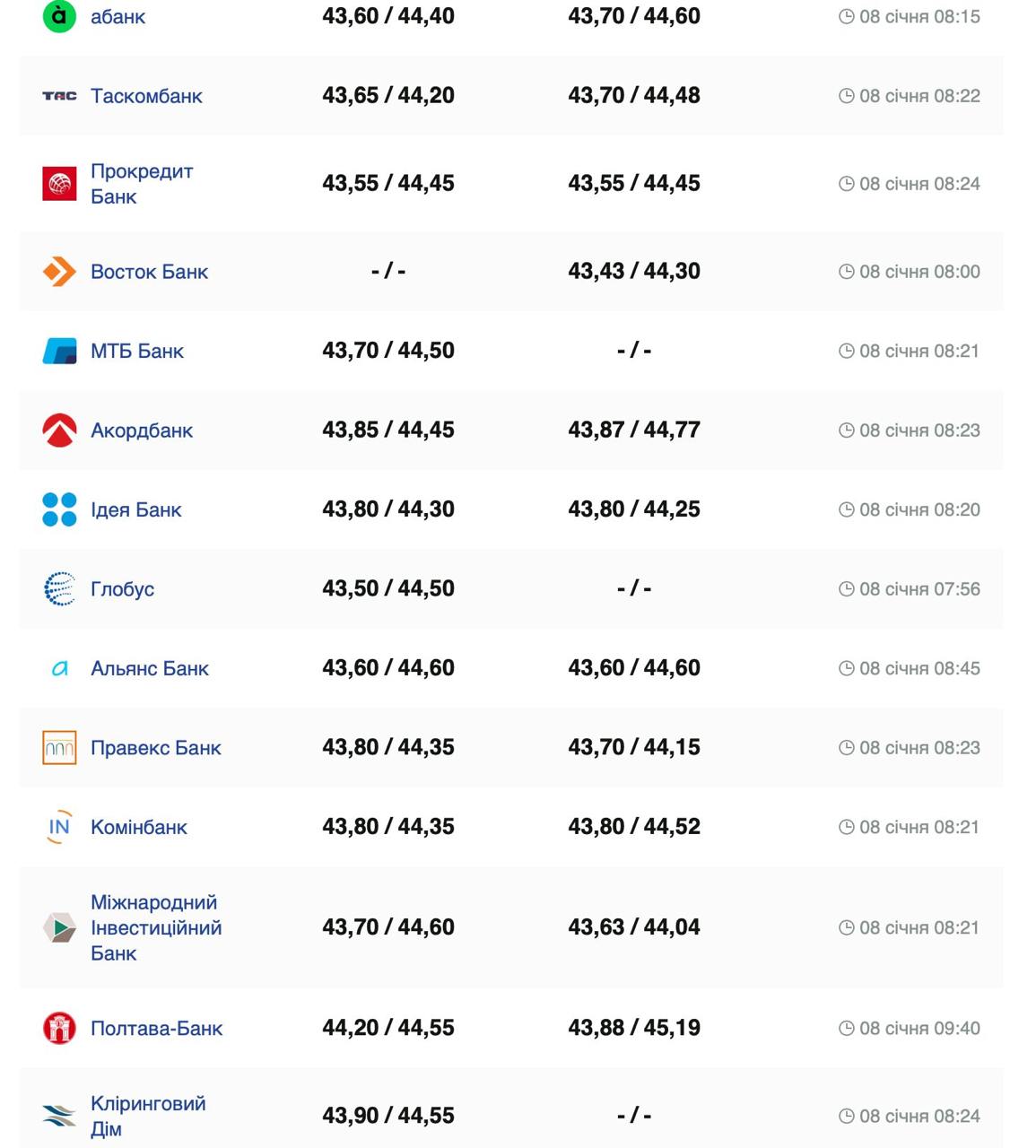The image size is (1036, 1148).
Task: Open the Кліринговий Дім link
Action: click(x=148, y=1116)
